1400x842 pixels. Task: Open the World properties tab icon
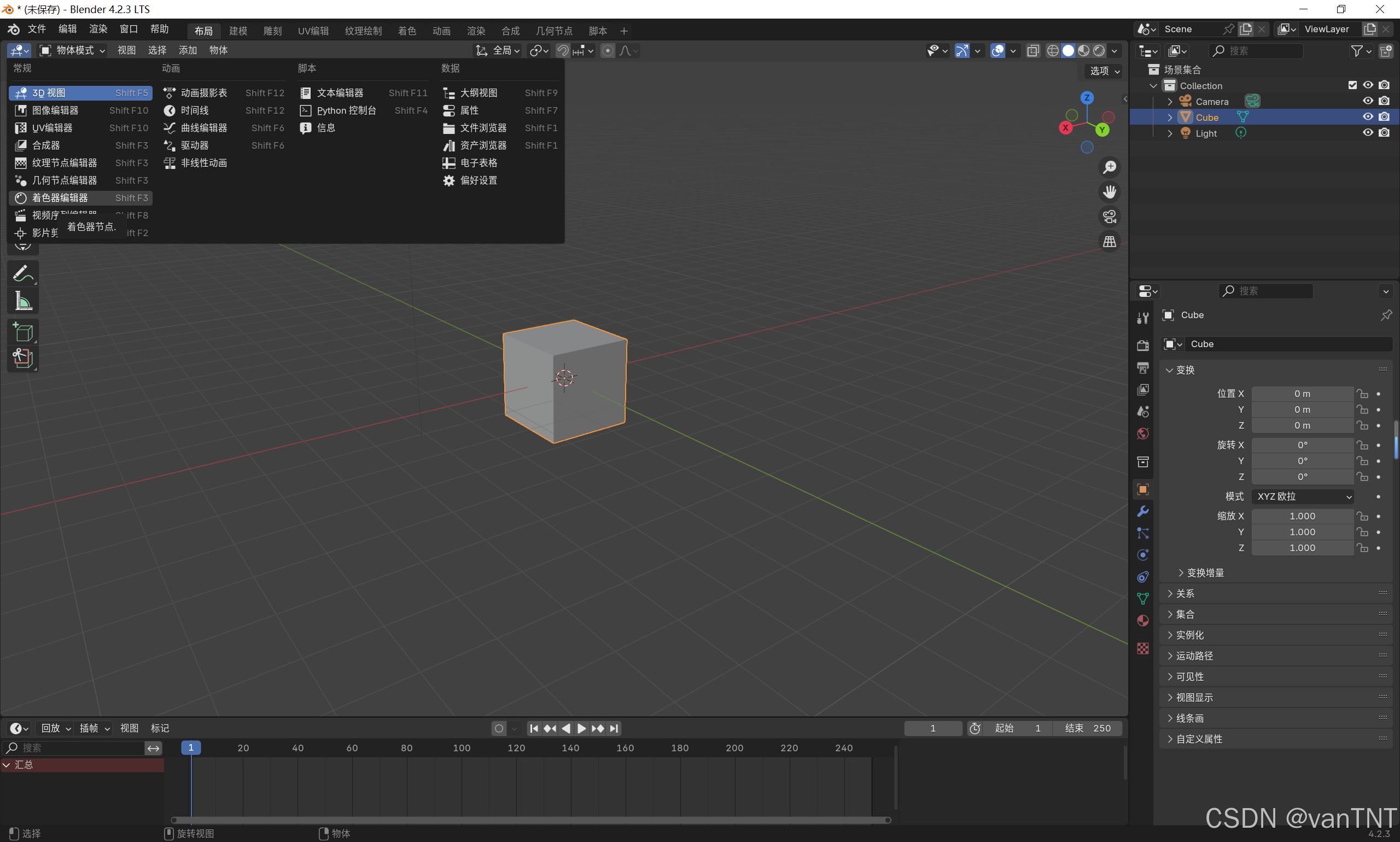pos(1142,434)
